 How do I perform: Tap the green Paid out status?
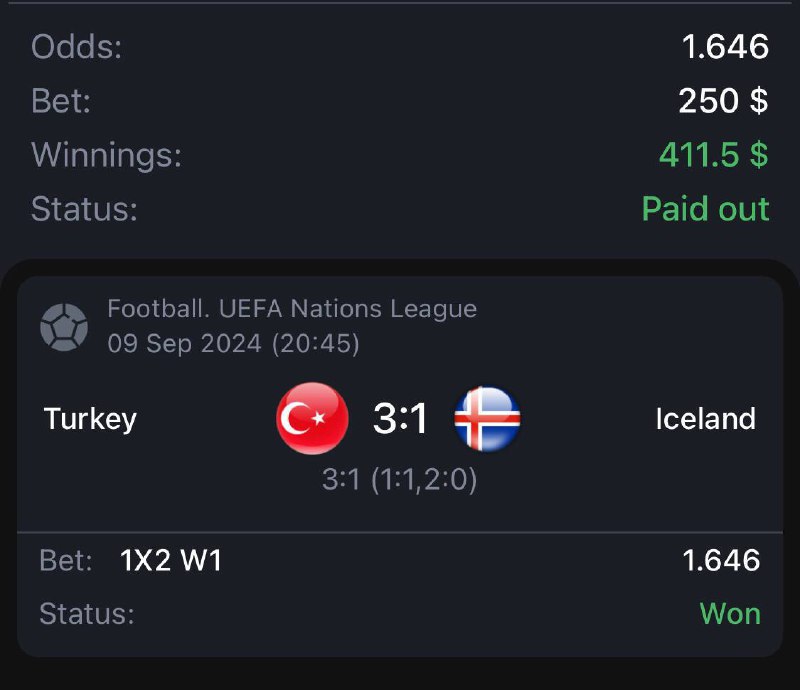tap(705, 209)
